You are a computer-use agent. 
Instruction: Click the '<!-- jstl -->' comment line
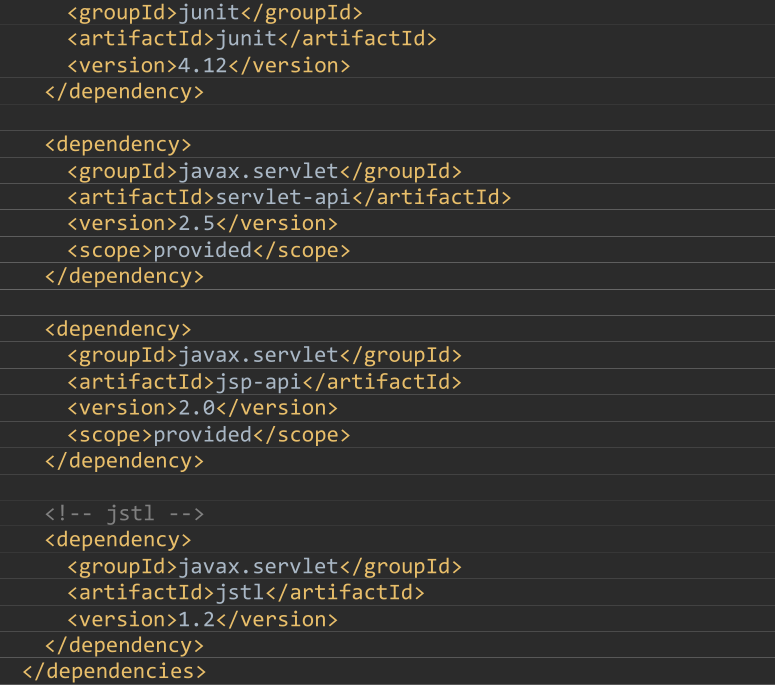point(124,514)
